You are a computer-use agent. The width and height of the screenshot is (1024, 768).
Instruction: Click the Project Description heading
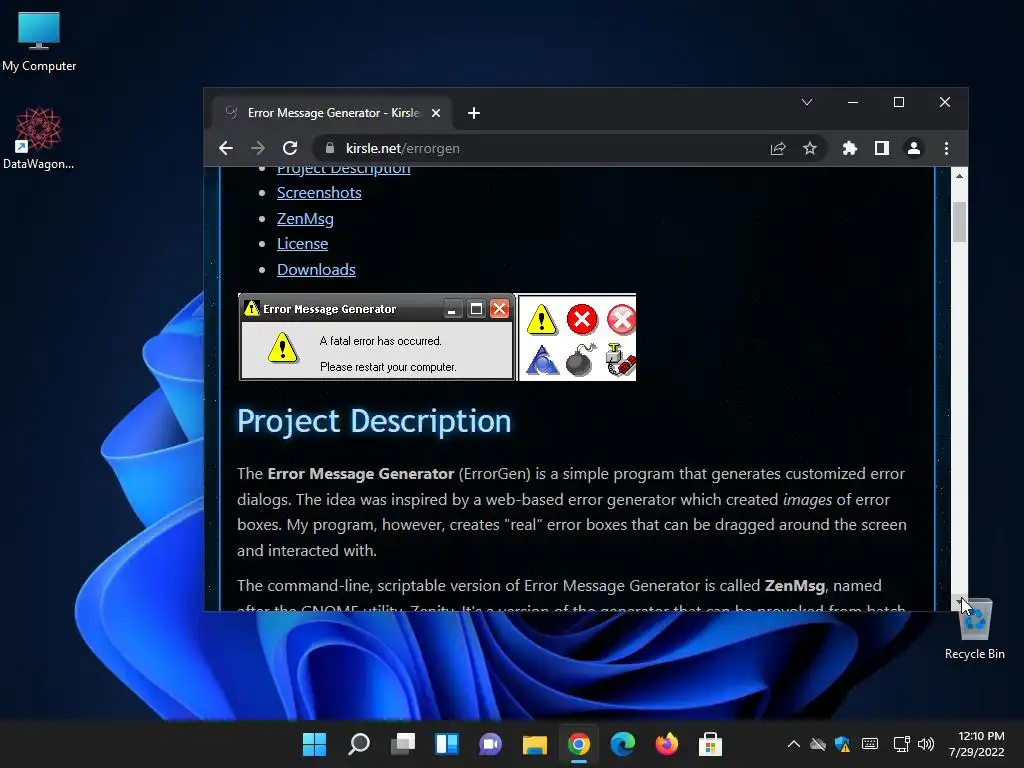[374, 421]
